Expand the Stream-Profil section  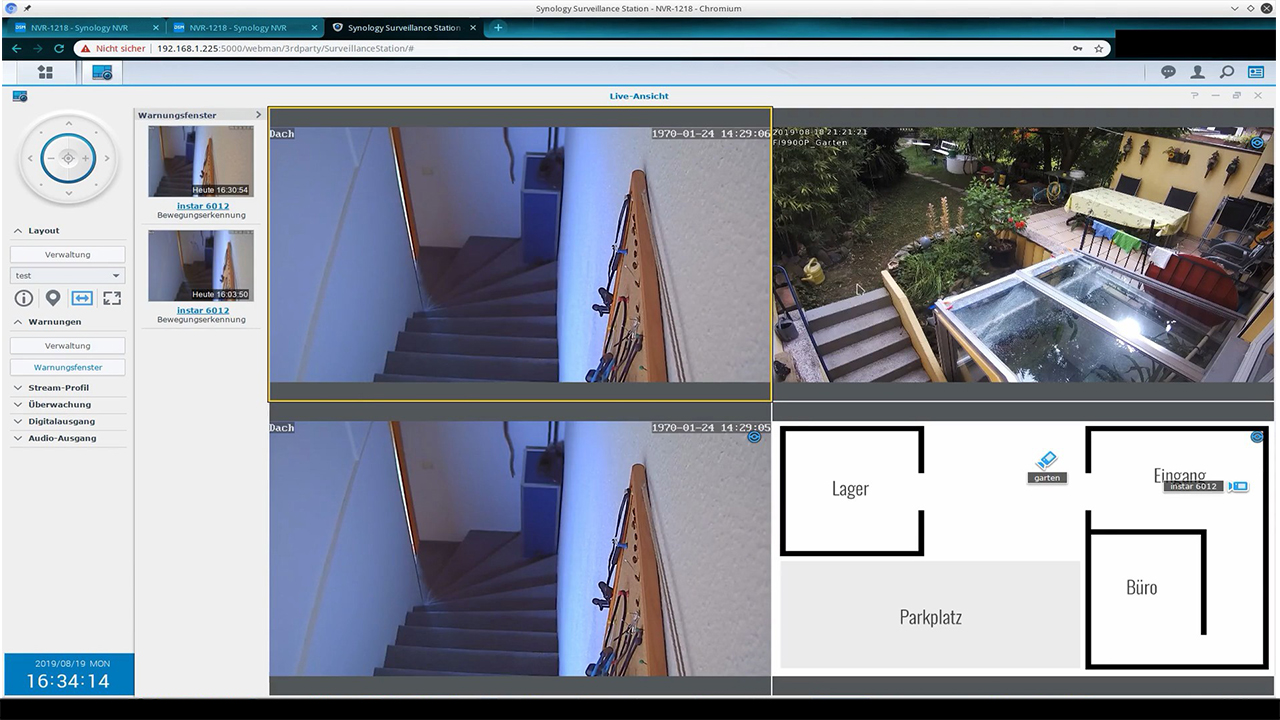(59, 388)
